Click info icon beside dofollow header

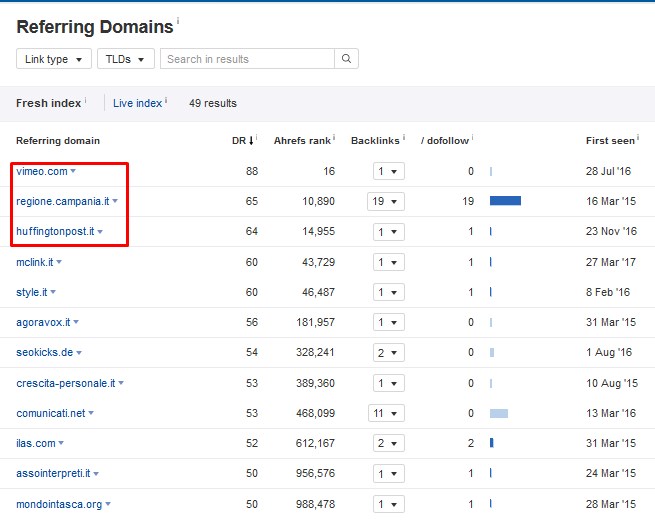pos(472,138)
